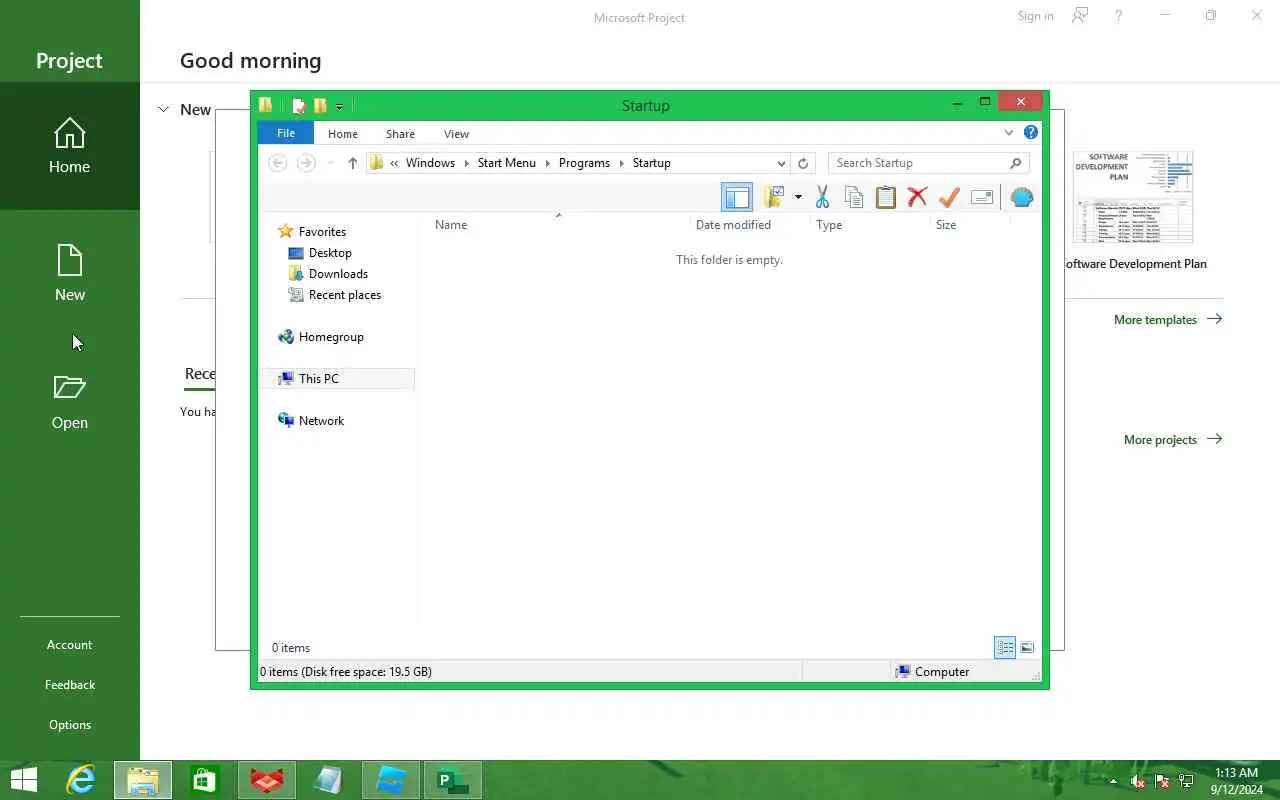The width and height of the screenshot is (1280, 800).
Task: Open the Home page in Project sidebar
Action: pyautogui.click(x=69, y=146)
